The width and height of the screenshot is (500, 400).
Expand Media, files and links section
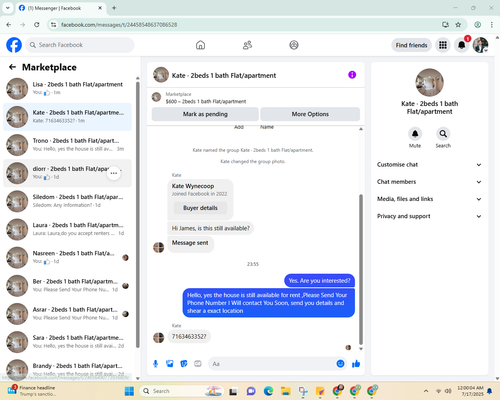tap(429, 199)
